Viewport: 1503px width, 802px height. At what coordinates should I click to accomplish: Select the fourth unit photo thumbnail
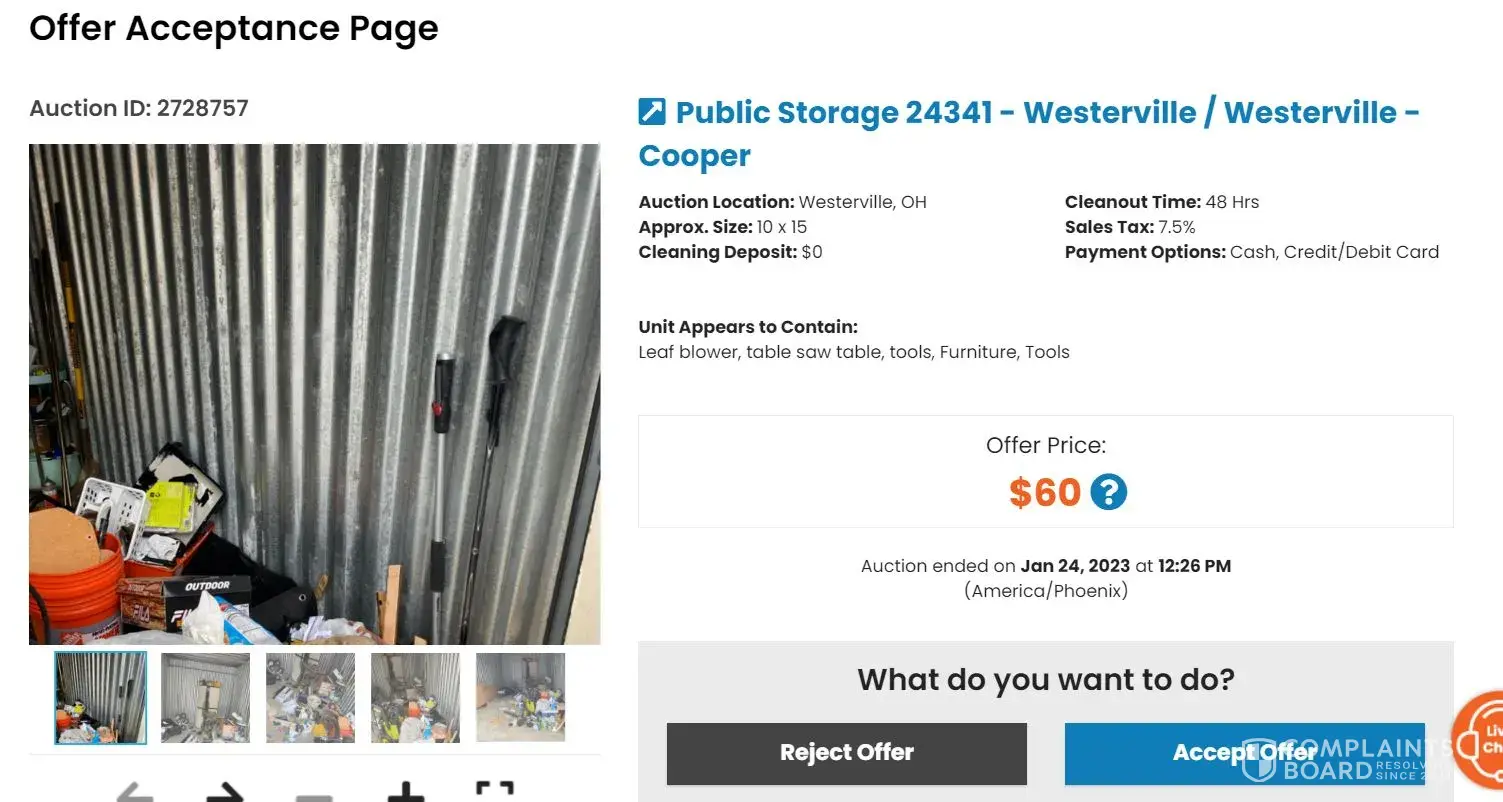[415, 697]
